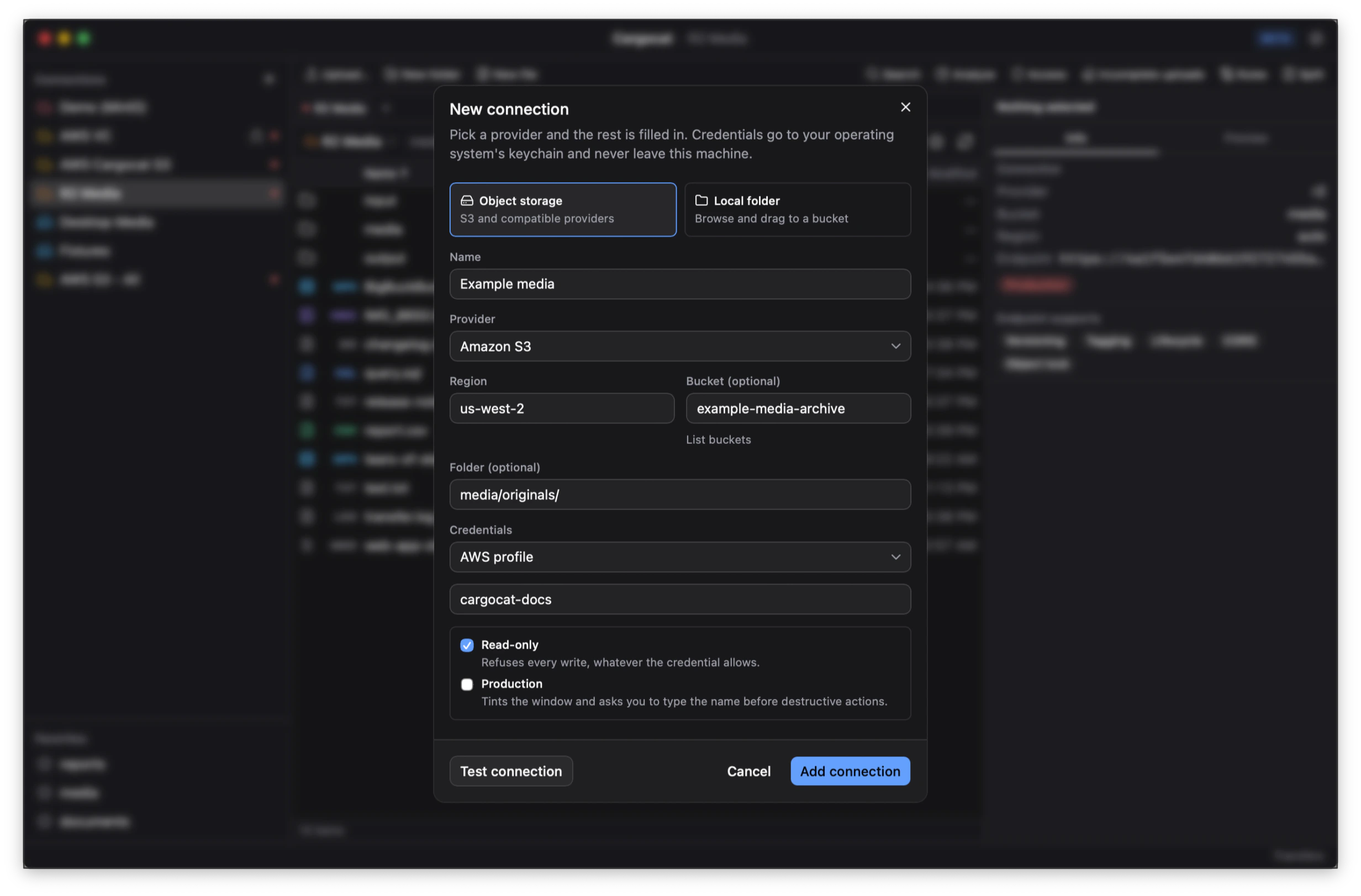Click the profile name field 'cargocat-docs'

[680, 600]
